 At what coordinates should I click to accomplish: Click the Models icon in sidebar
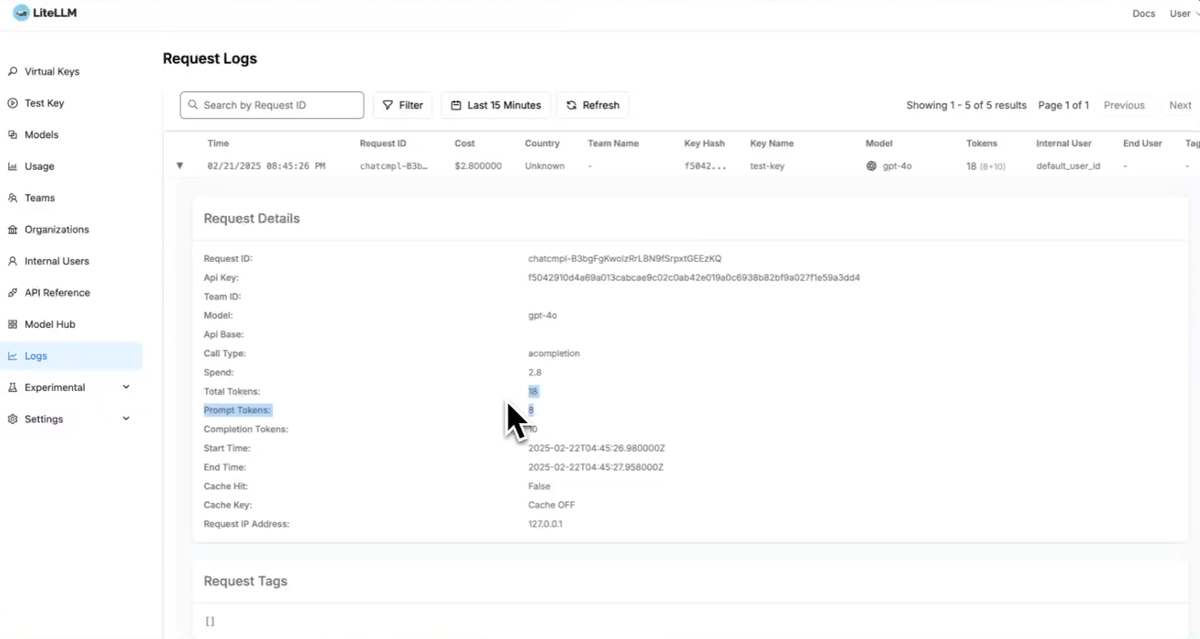[13, 135]
